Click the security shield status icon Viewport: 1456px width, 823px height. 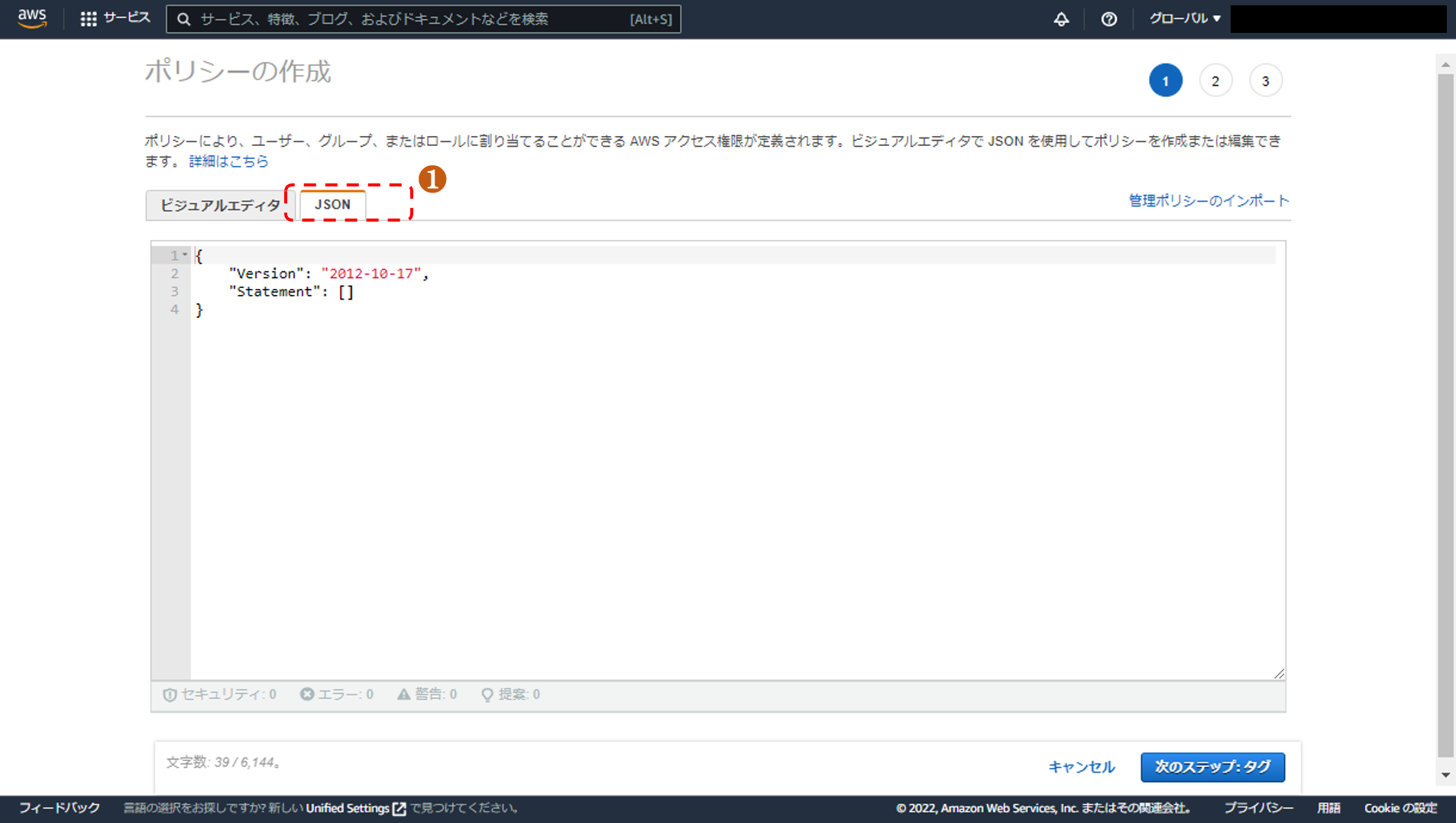[170, 695]
